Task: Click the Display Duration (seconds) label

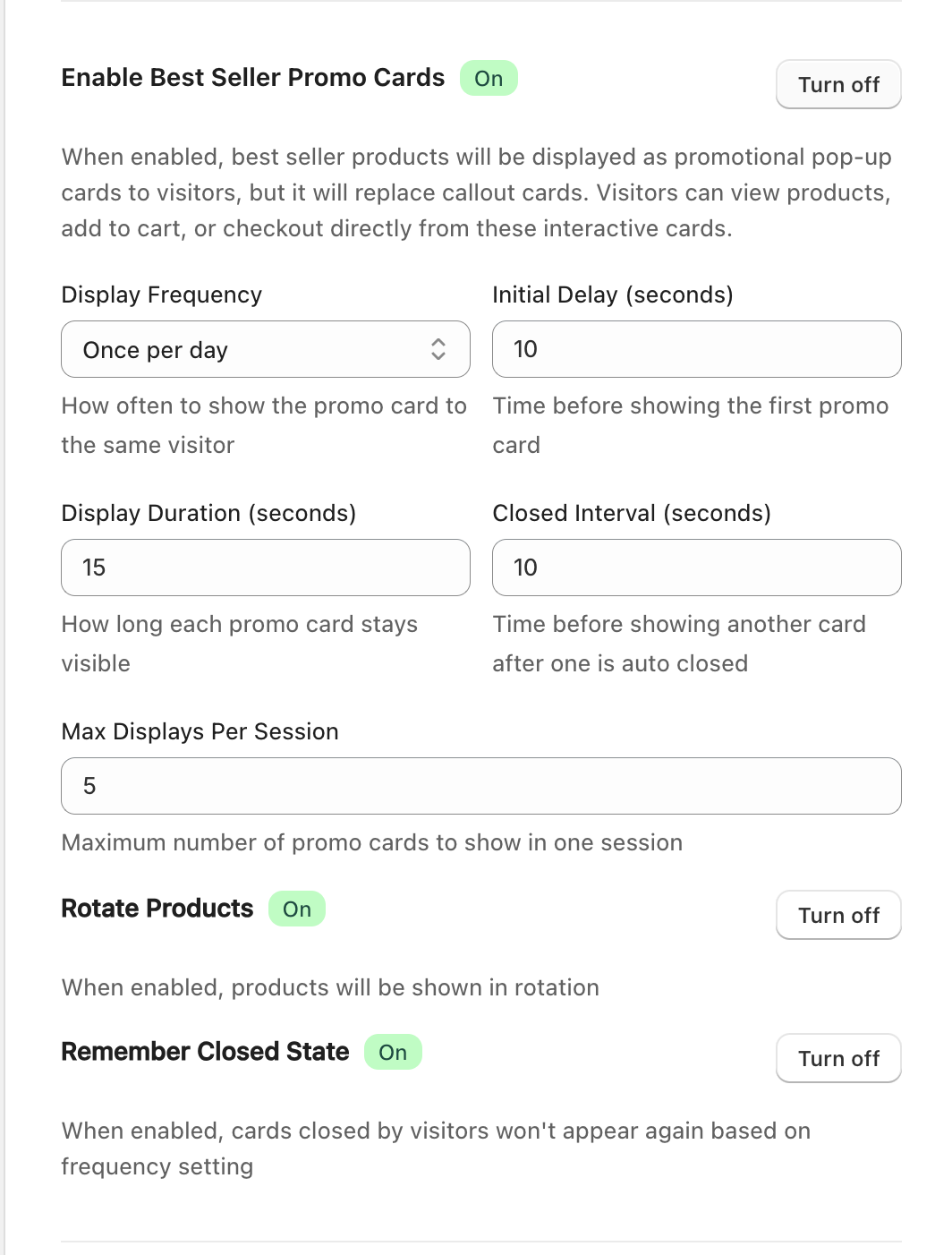Action: (x=208, y=513)
